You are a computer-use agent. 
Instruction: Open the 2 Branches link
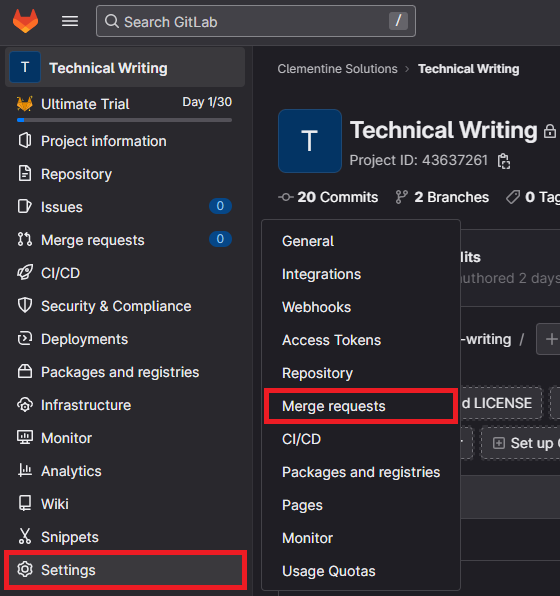(442, 197)
